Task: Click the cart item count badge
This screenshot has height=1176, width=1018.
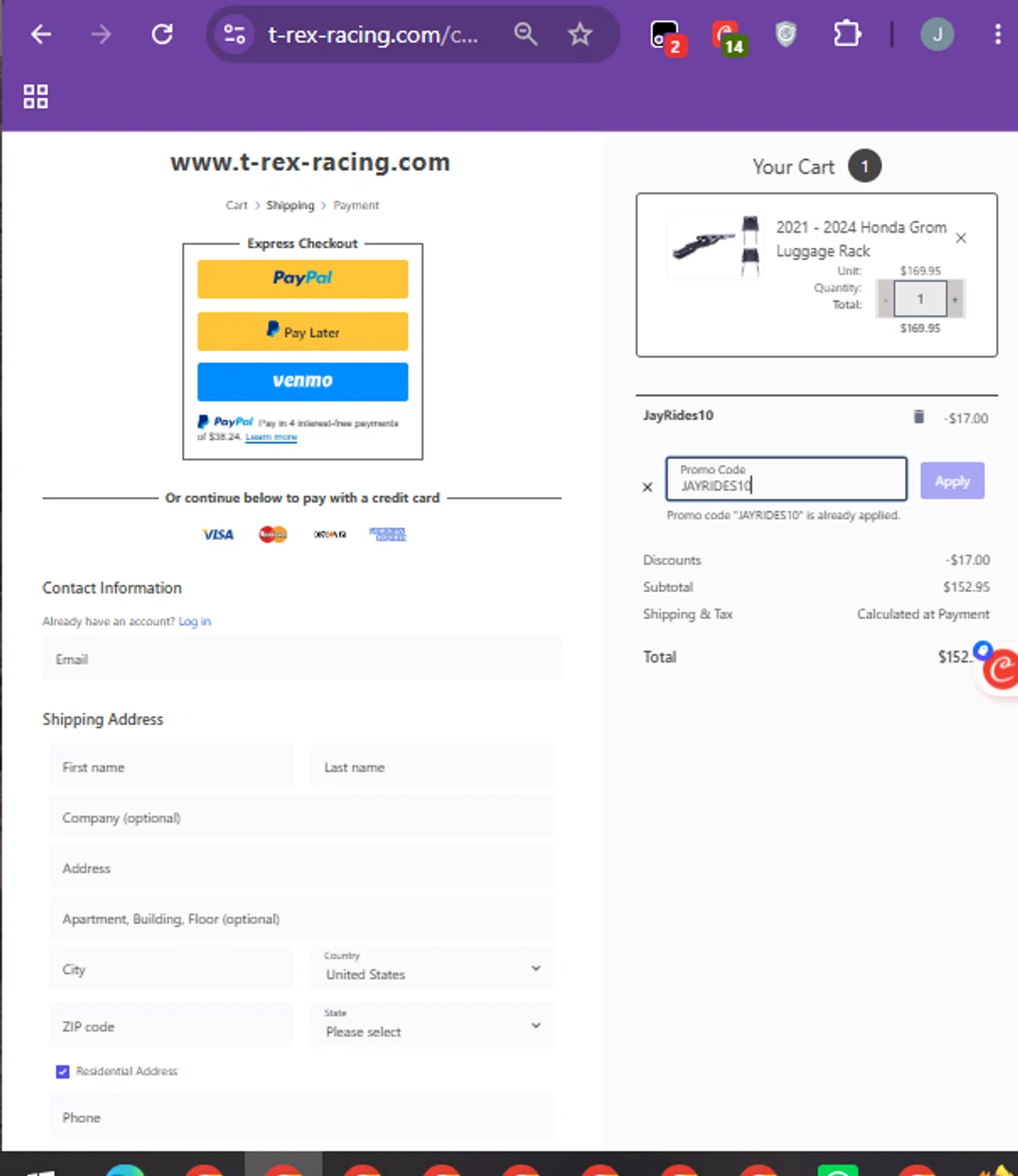Action: tap(865, 166)
